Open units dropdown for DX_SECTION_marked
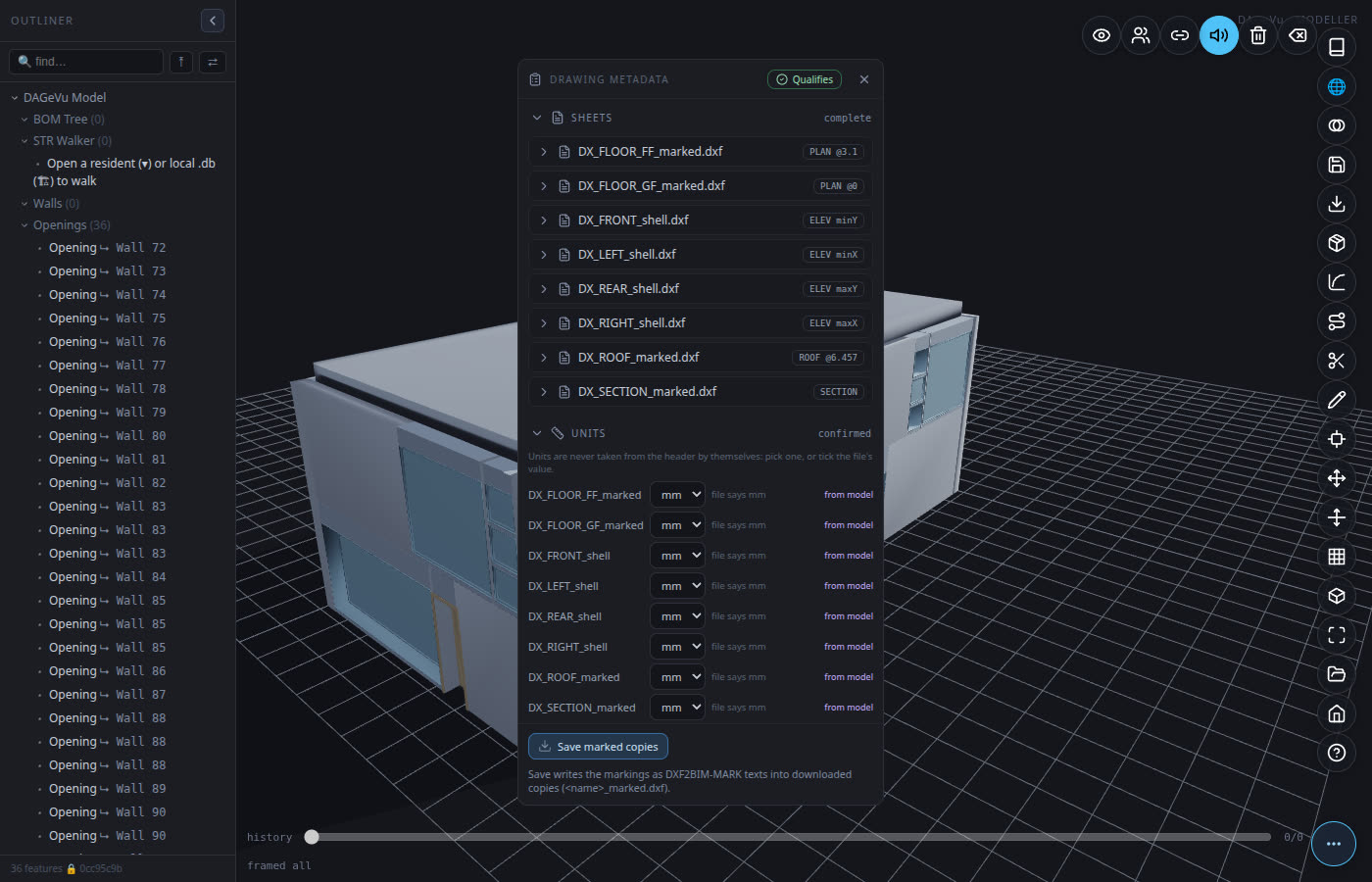Viewport: 1372px width, 882px height. [677, 708]
